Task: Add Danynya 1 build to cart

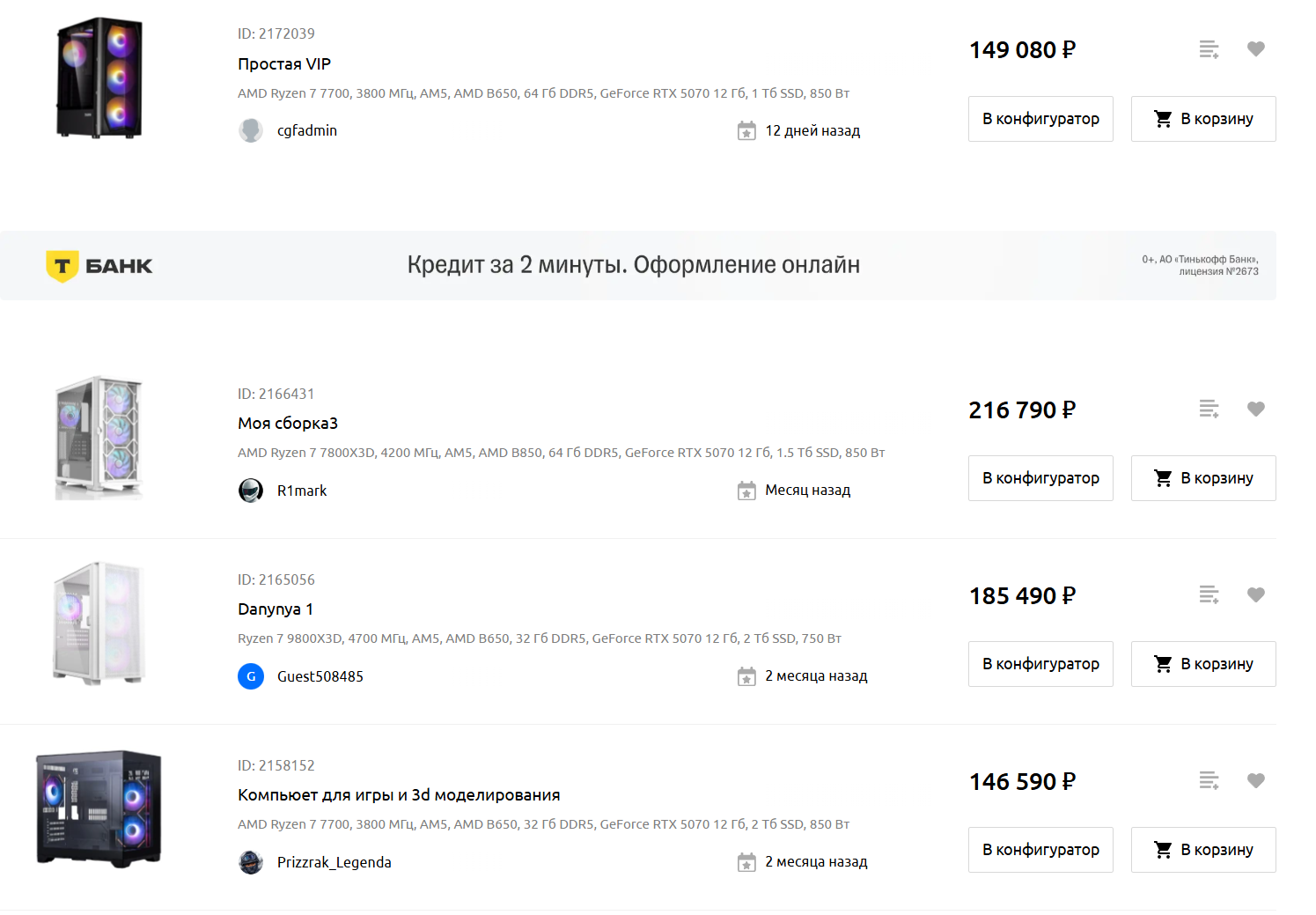Action: pos(1202,664)
